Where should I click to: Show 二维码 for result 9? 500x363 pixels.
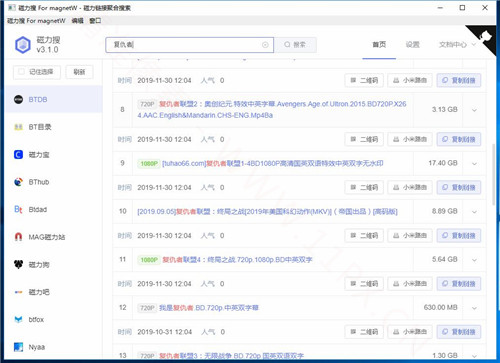tap(364, 187)
